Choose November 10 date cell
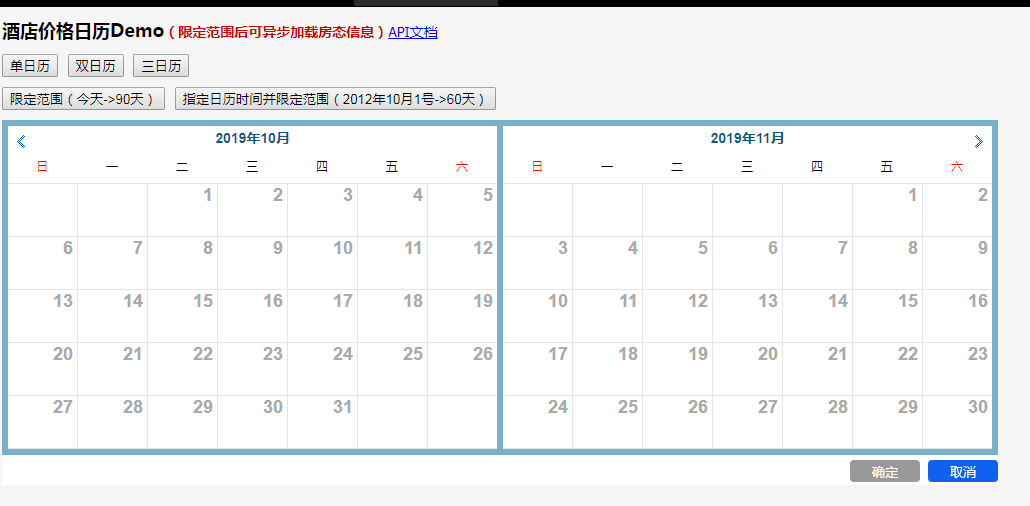This screenshot has width=1030, height=506. 537,316
